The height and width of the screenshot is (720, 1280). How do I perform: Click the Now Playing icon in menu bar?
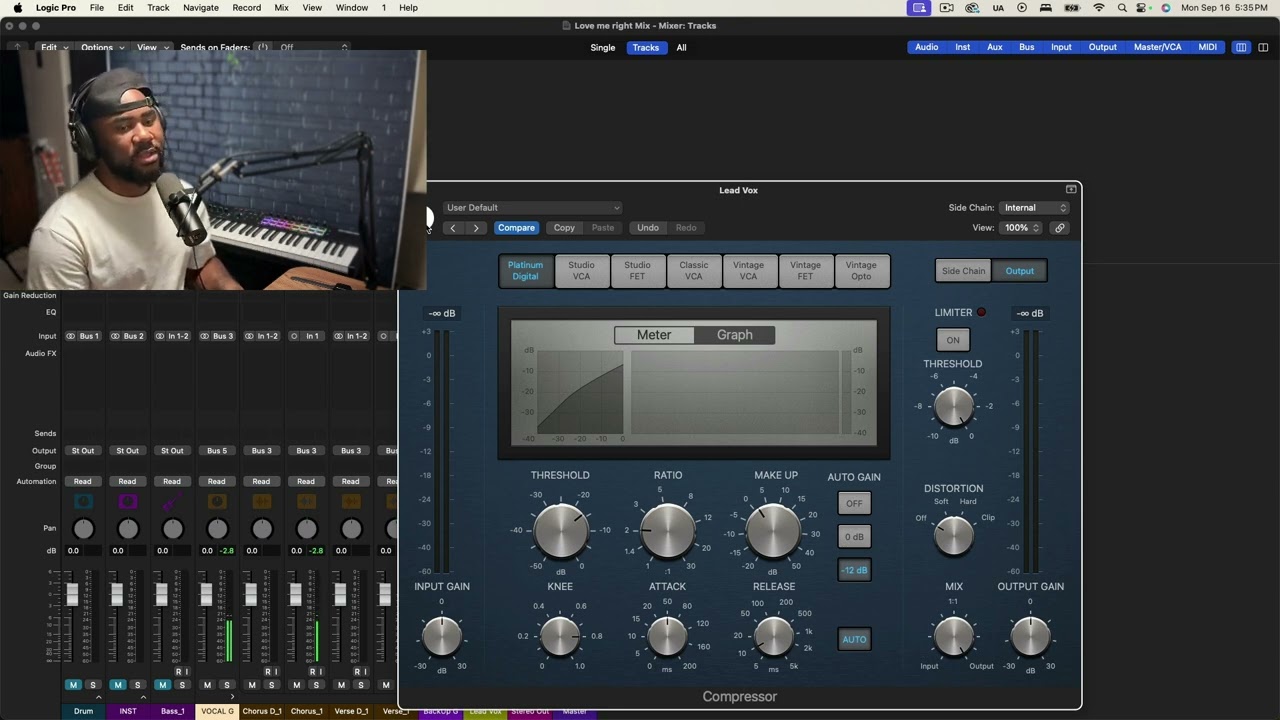(x=1022, y=8)
